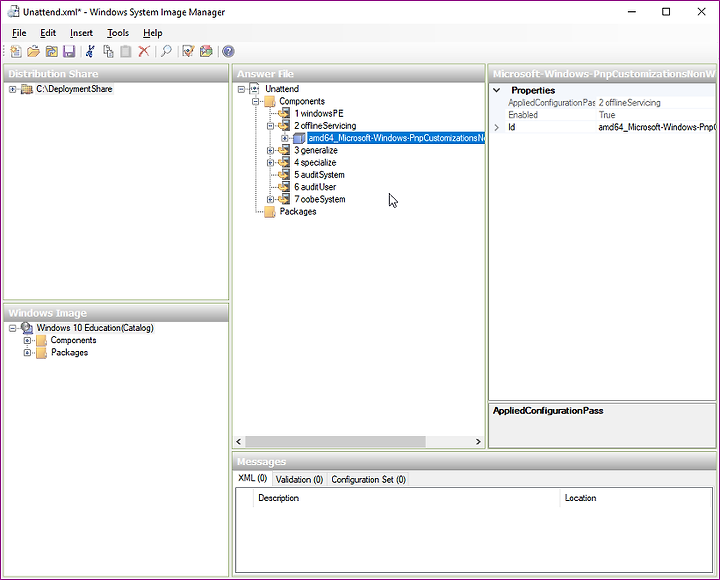Click the Location column header
720x580 pixels.
636,498
